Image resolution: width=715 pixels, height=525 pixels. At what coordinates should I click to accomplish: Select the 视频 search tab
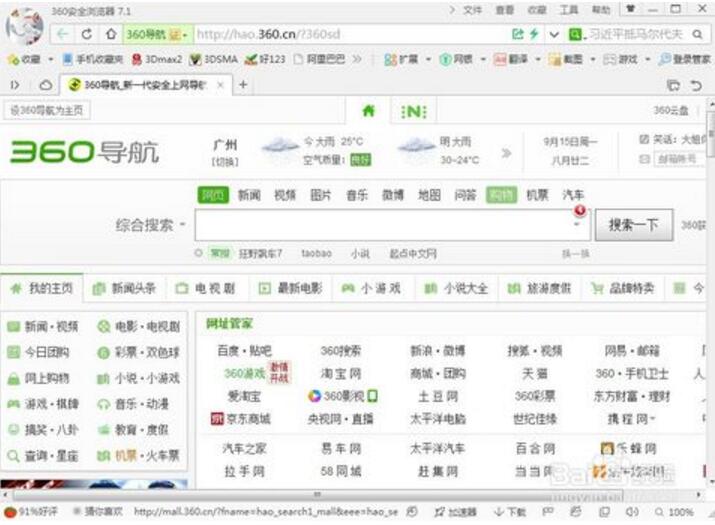click(285, 195)
